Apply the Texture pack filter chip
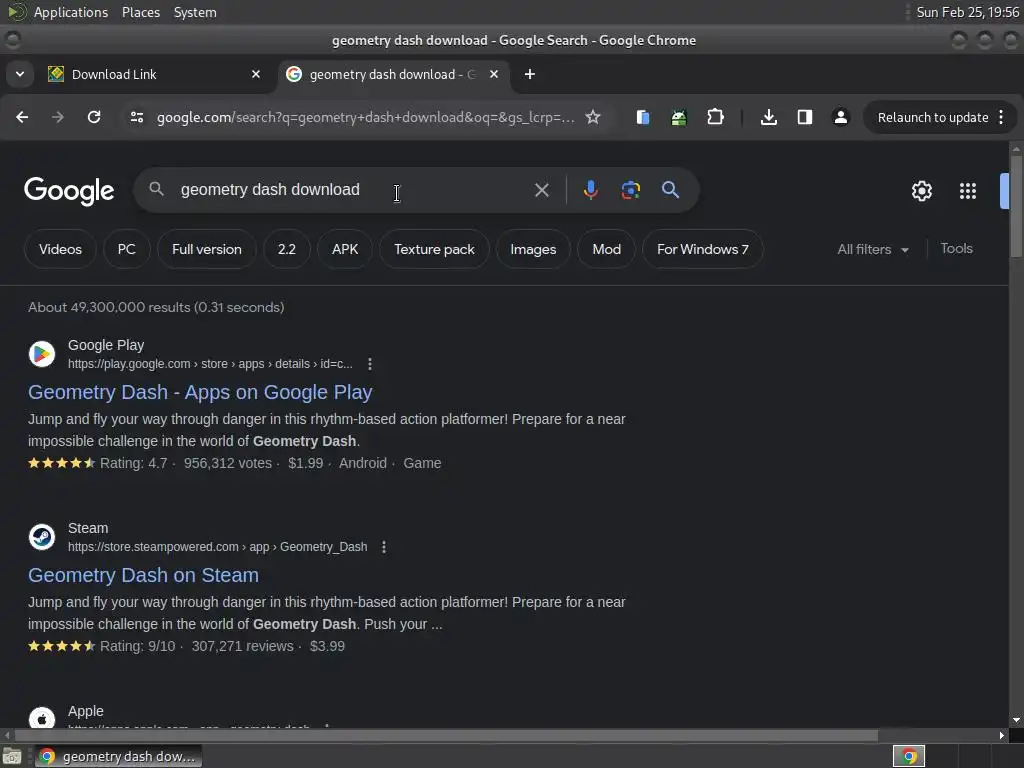The height and width of the screenshot is (768, 1024). click(x=434, y=249)
